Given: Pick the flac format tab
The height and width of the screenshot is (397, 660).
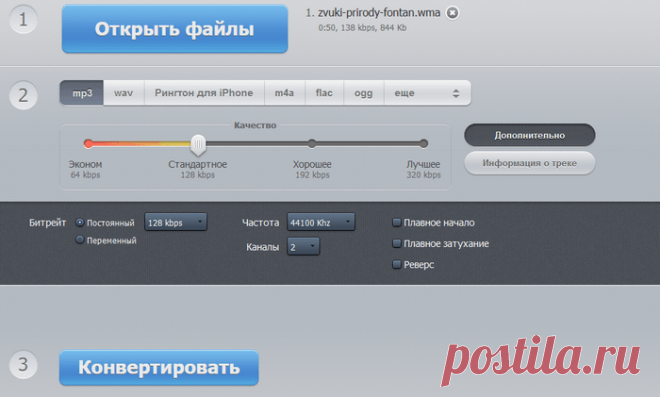Looking at the screenshot, I should [324, 93].
